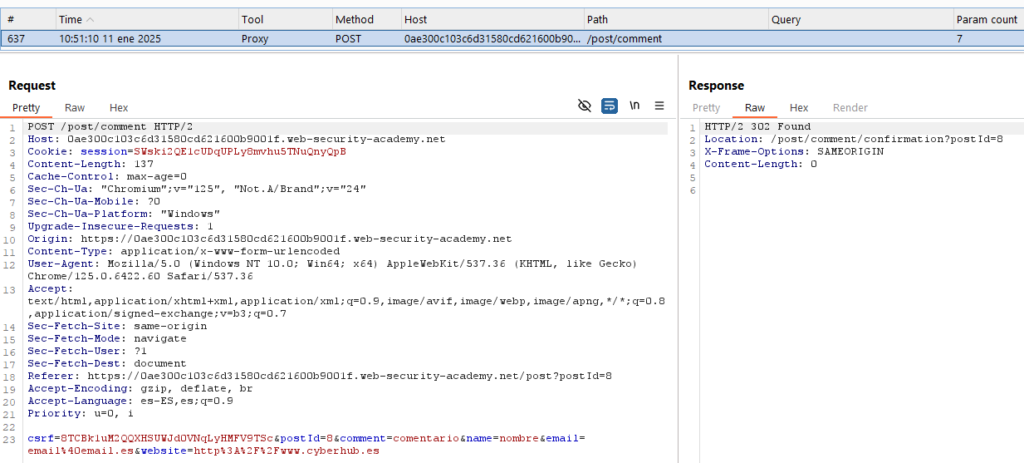Click the Sec-Fetch-Mode: navigate line
1024x463 pixels.
pyautogui.click(x=107, y=338)
